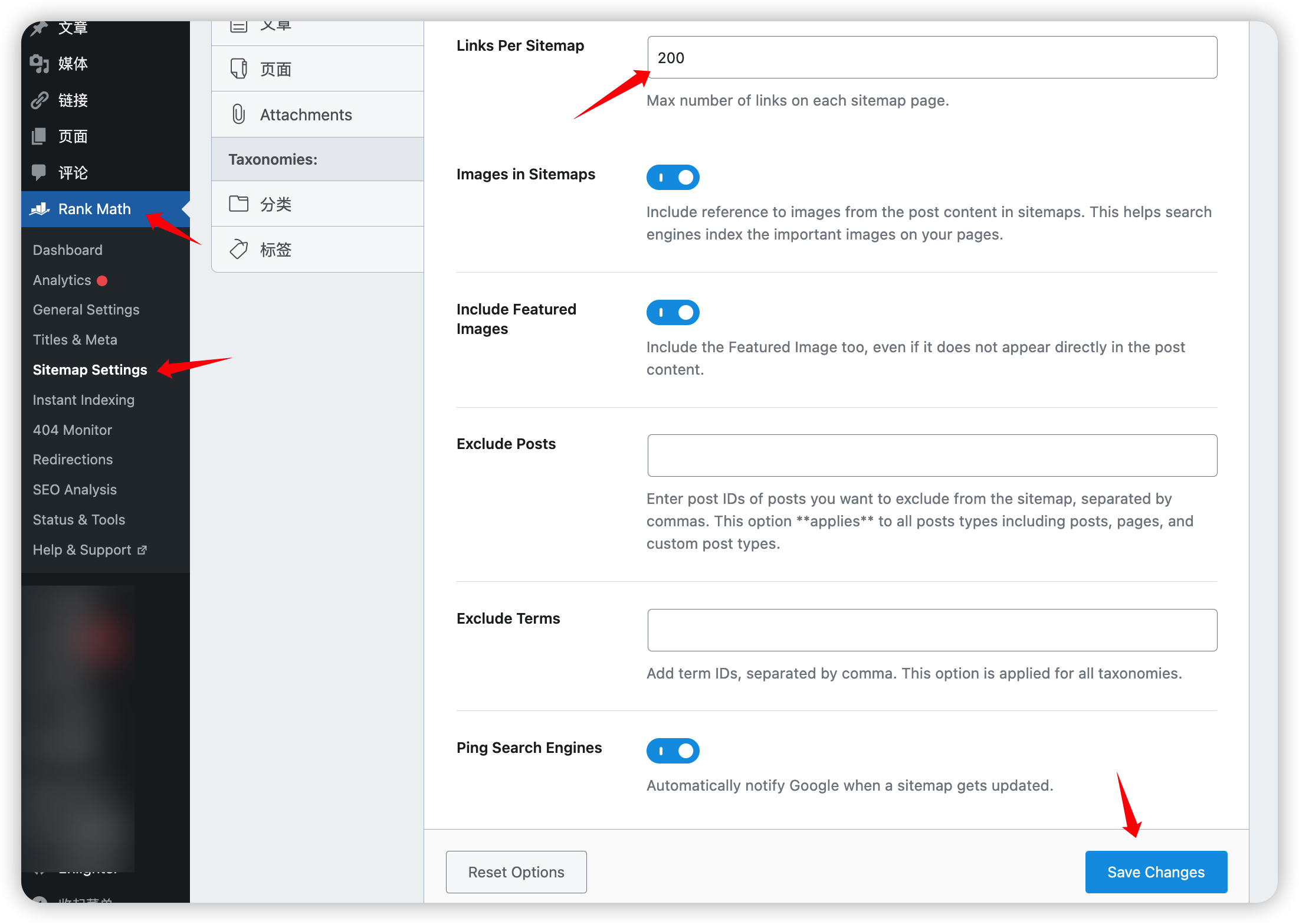Click the Links Per Sitemap input field

pyautogui.click(x=932, y=57)
